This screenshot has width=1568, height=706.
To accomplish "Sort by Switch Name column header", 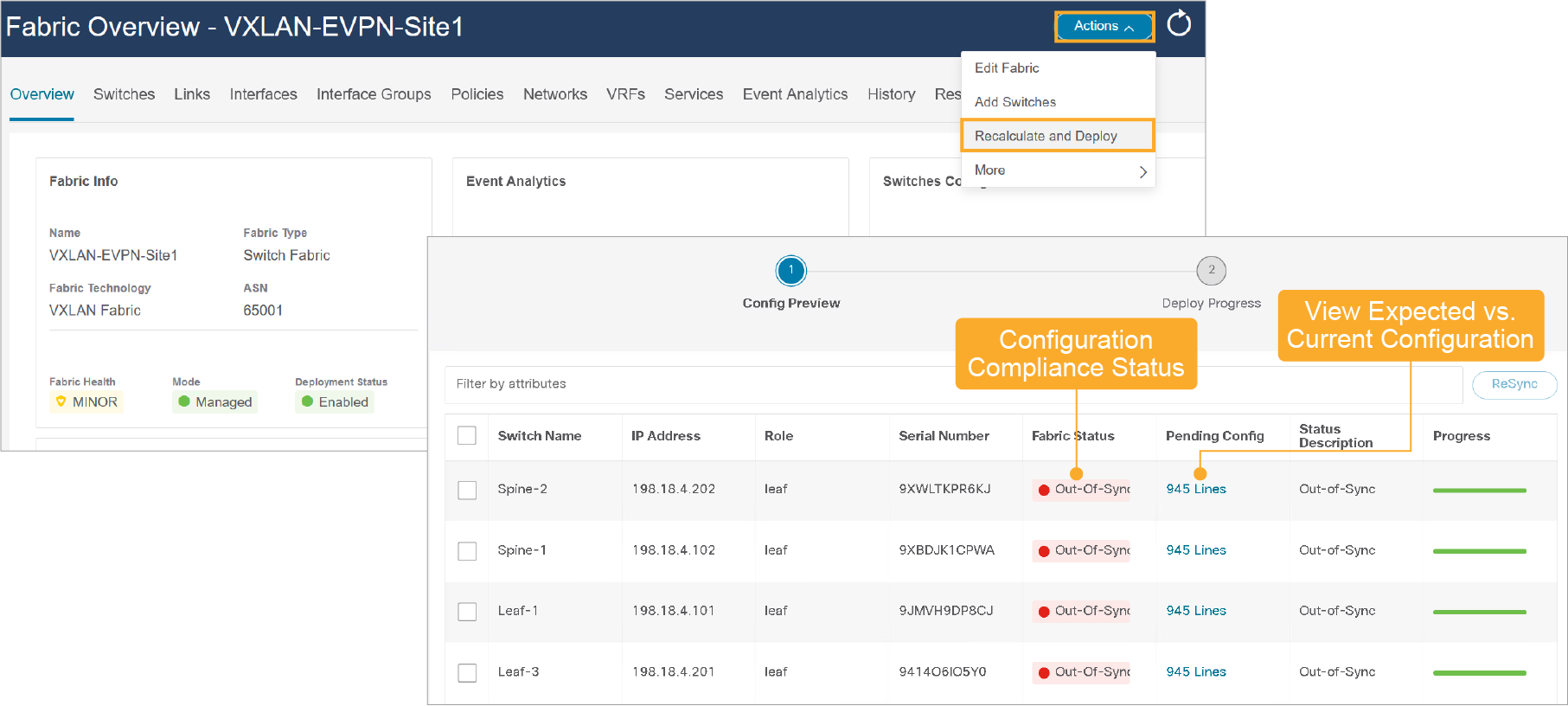I will pos(539,436).
